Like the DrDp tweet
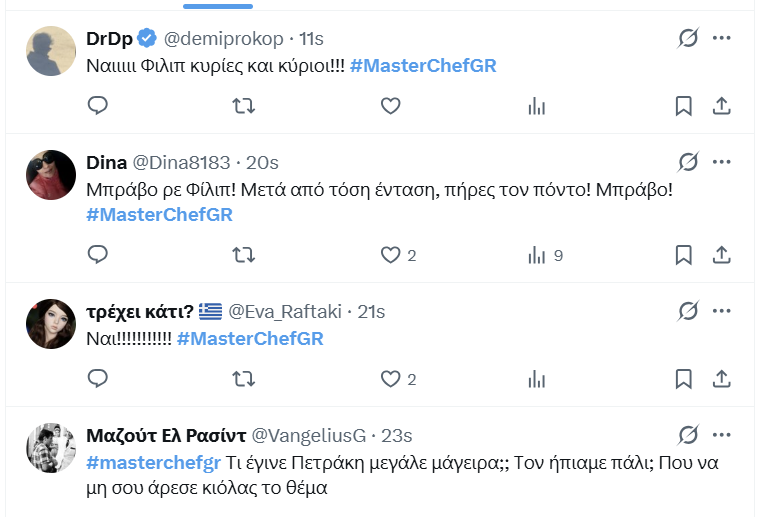This screenshot has width=767, height=517. coord(390,106)
